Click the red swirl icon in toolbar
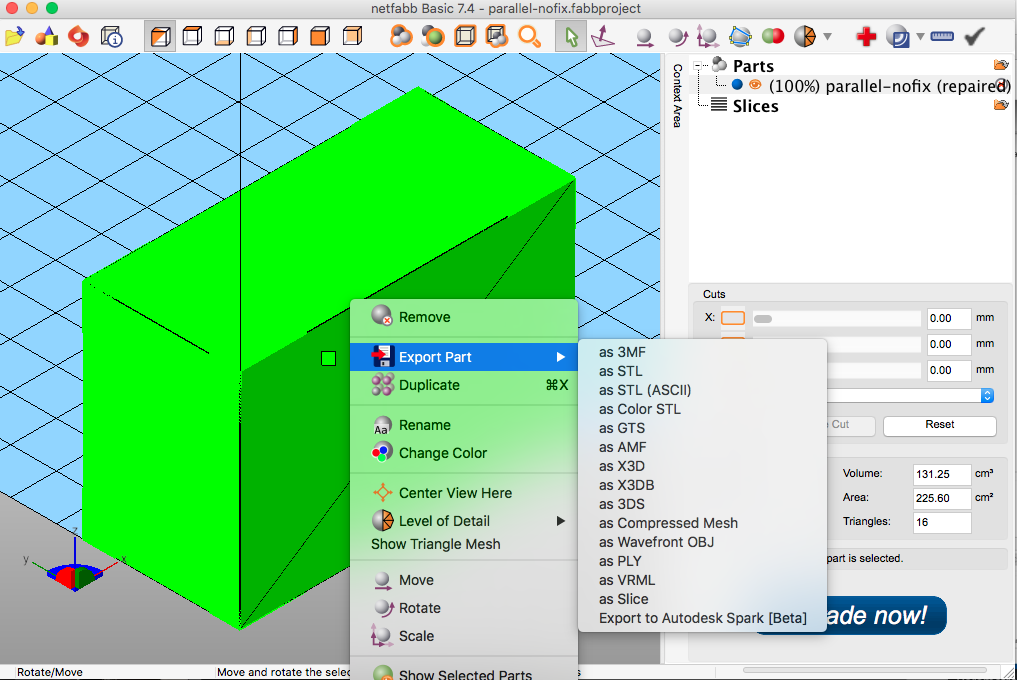Viewport: 1017px width, 680px height. [78, 36]
